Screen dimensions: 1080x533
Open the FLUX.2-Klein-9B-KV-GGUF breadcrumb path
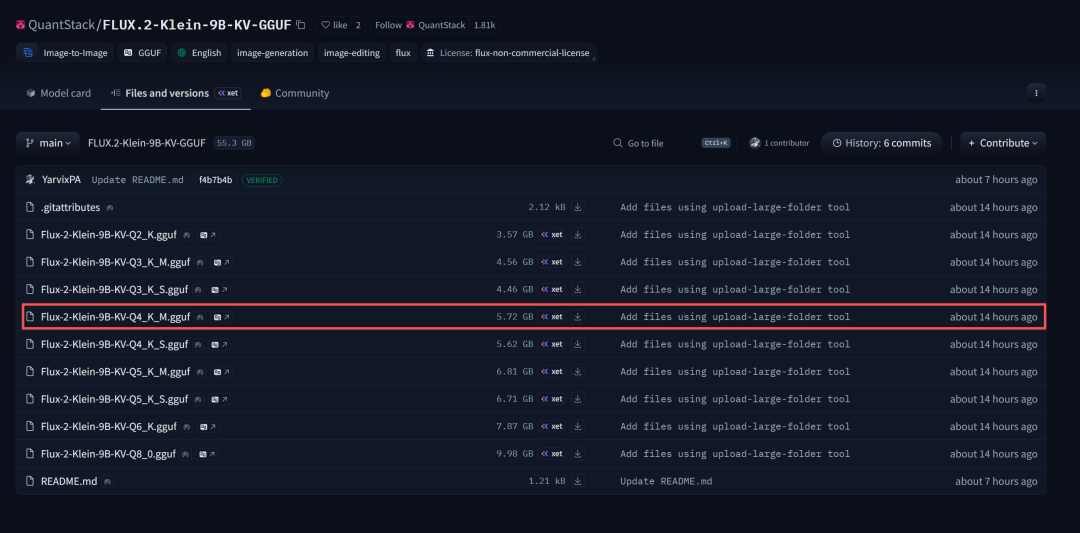(147, 143)
